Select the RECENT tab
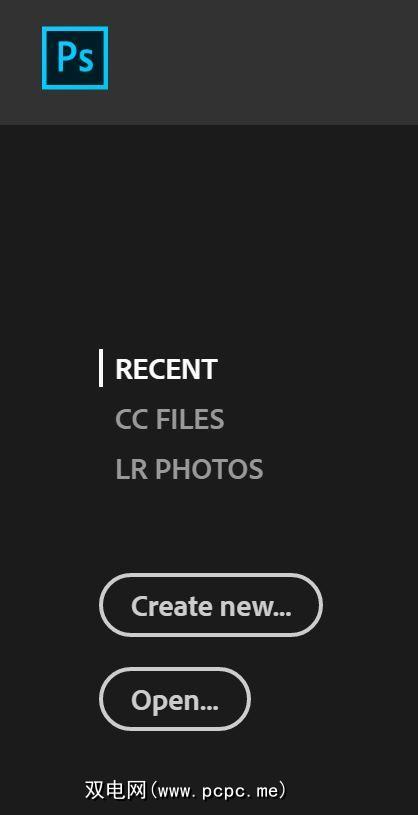Screen dimensions: 418x815 [166, 369]
